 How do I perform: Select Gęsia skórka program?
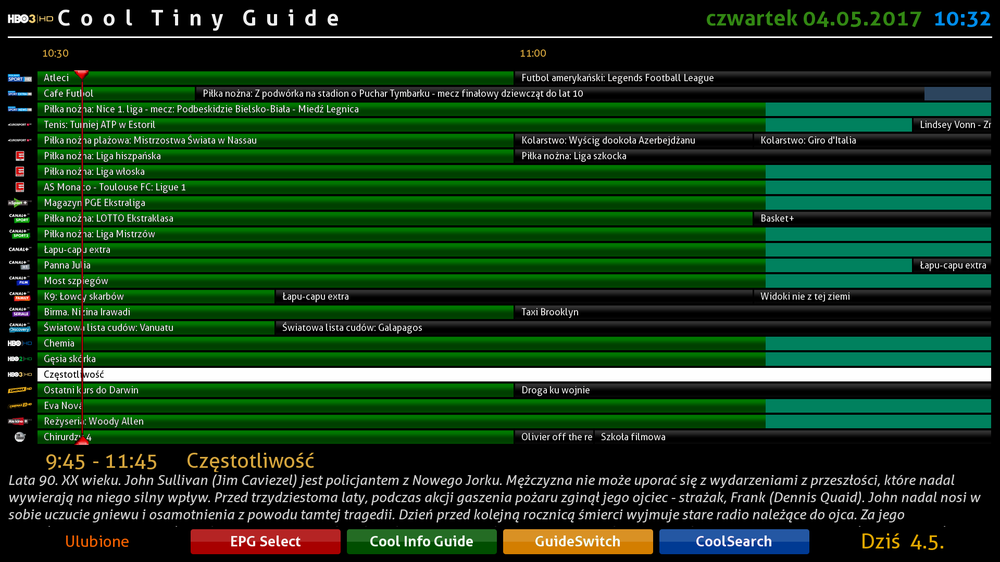tap(514, 359)
